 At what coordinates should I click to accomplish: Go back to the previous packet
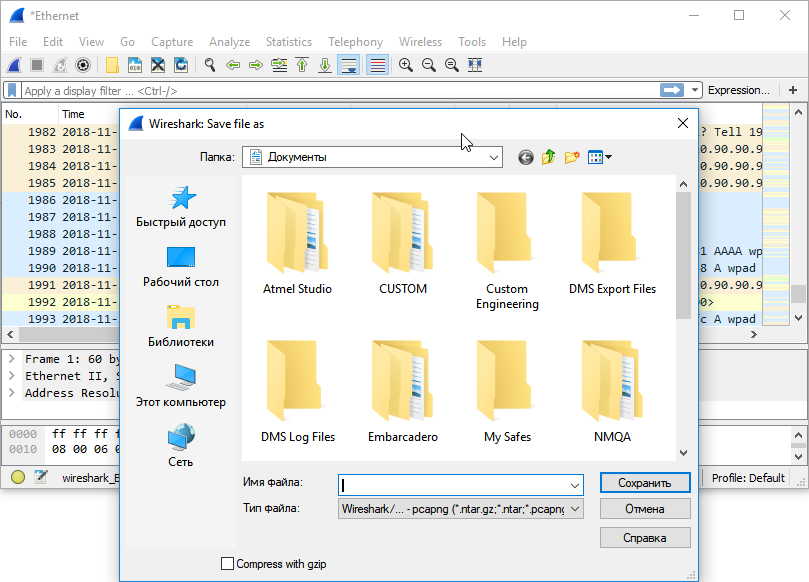click(233, 65)
